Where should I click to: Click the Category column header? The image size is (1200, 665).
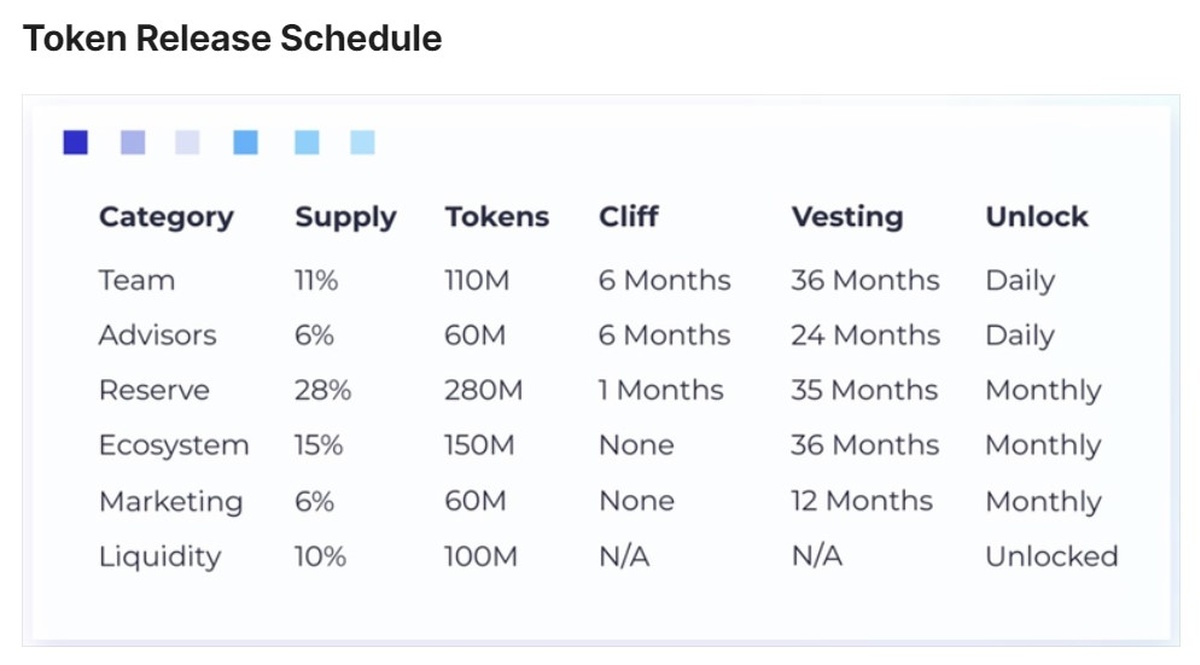click(x=166, y=217)
